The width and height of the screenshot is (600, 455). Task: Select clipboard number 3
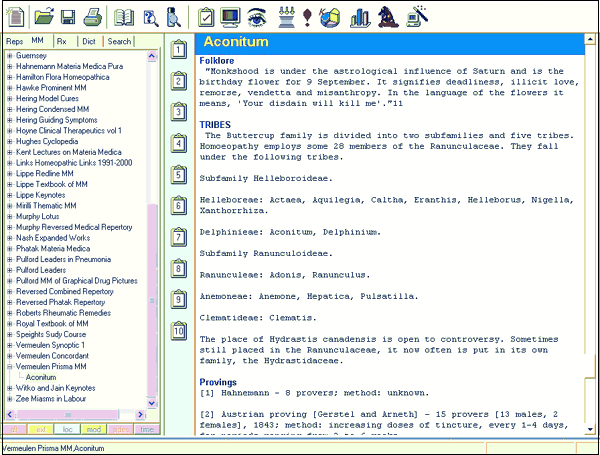(179, 112)
